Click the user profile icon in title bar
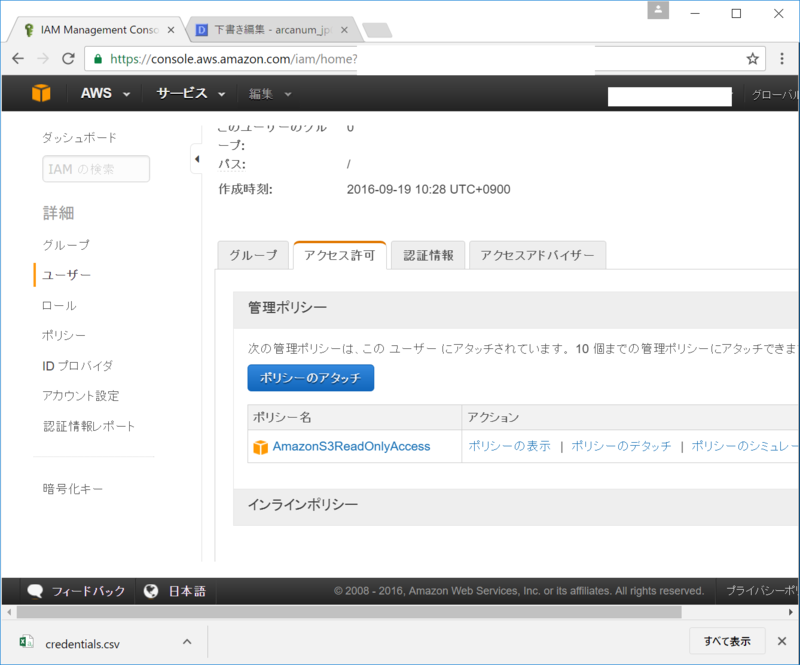 [658, 14]
